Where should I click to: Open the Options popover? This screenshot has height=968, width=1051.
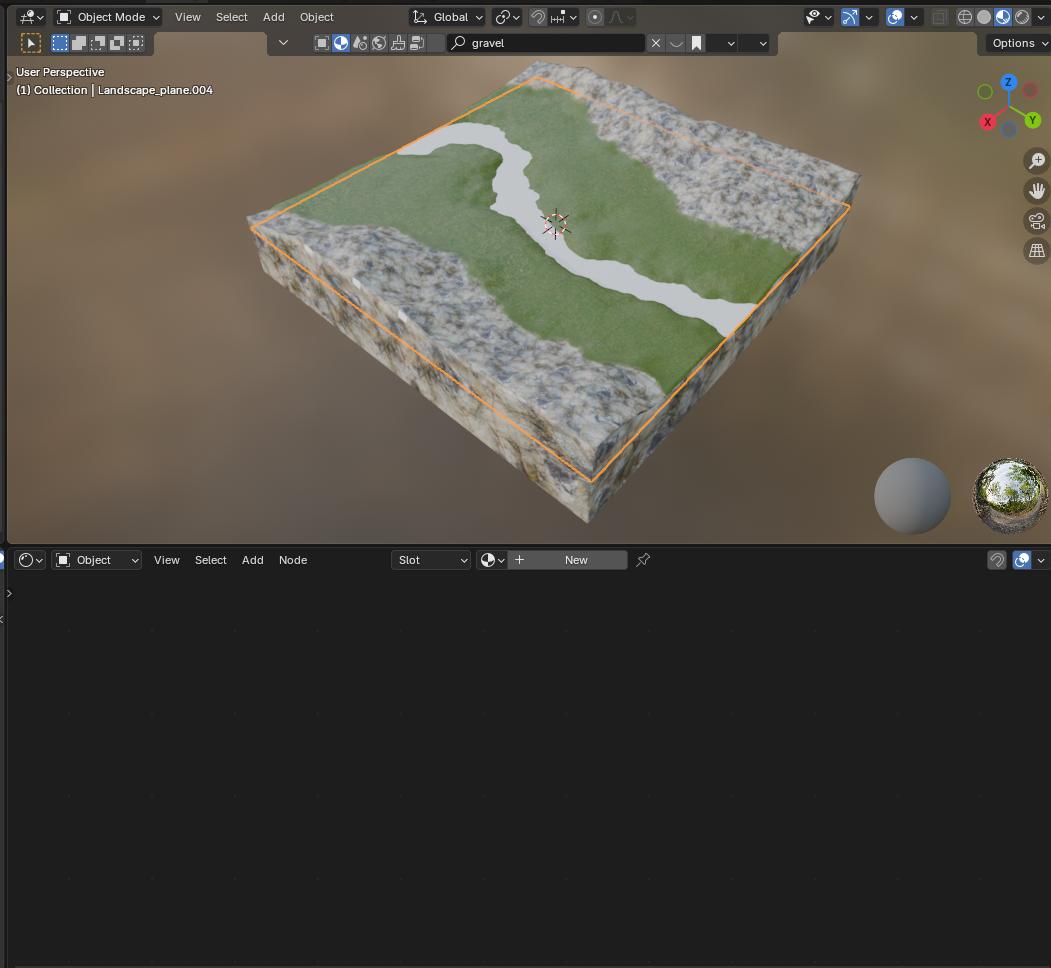point(1014,43)
